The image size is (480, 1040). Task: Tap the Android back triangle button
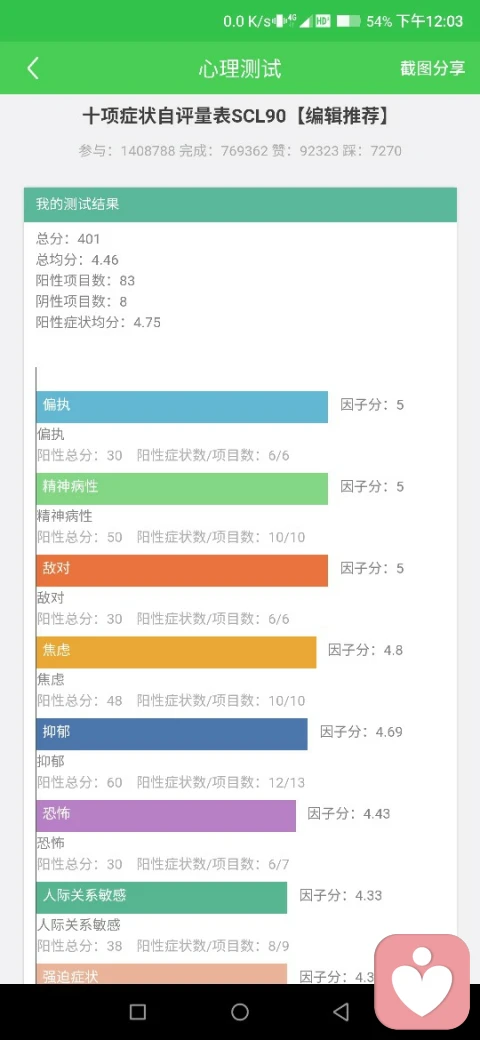pyautogui.click(x=341, y=1011)
